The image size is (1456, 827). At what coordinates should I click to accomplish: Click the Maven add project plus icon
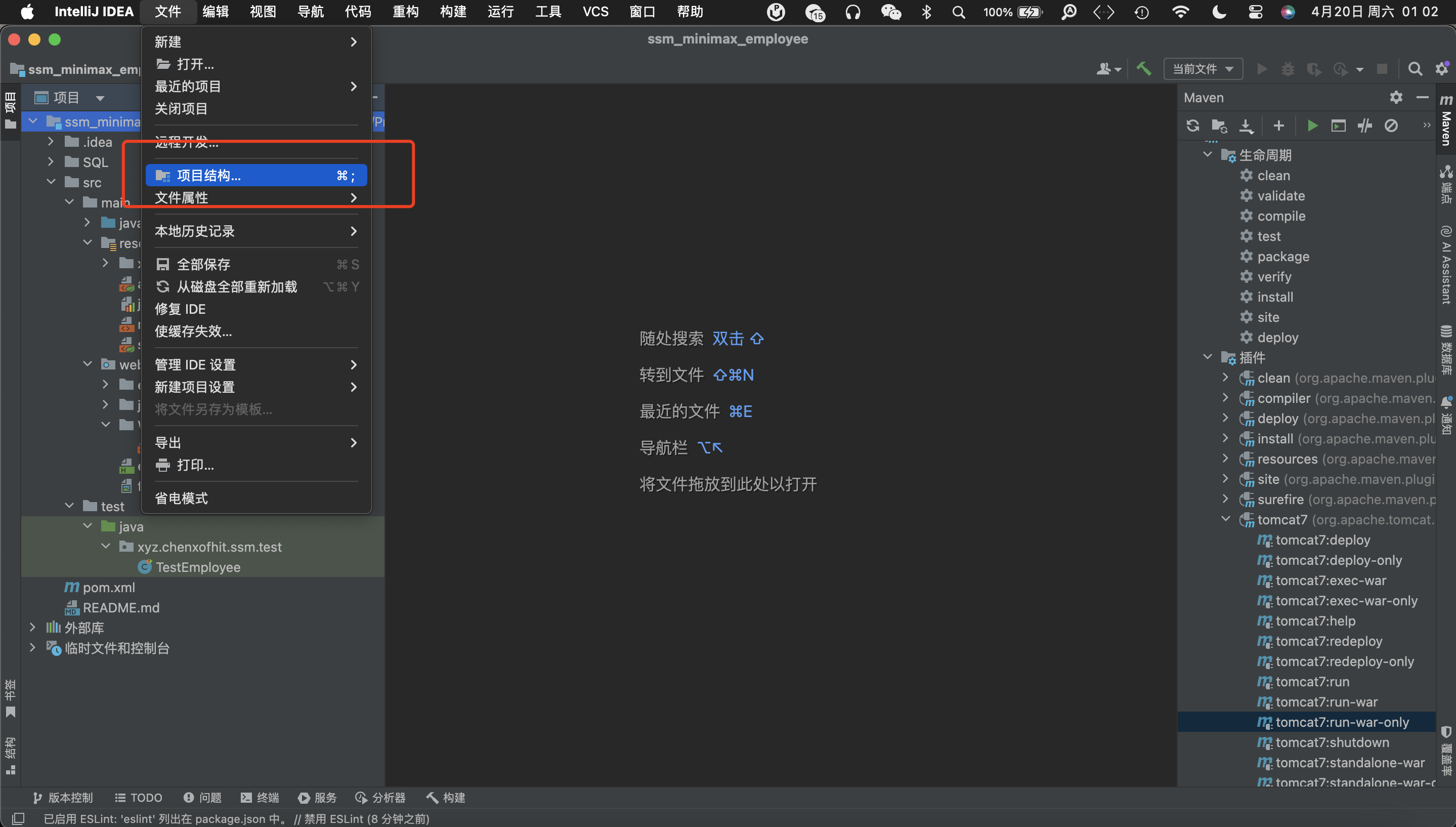[1278, 126]
